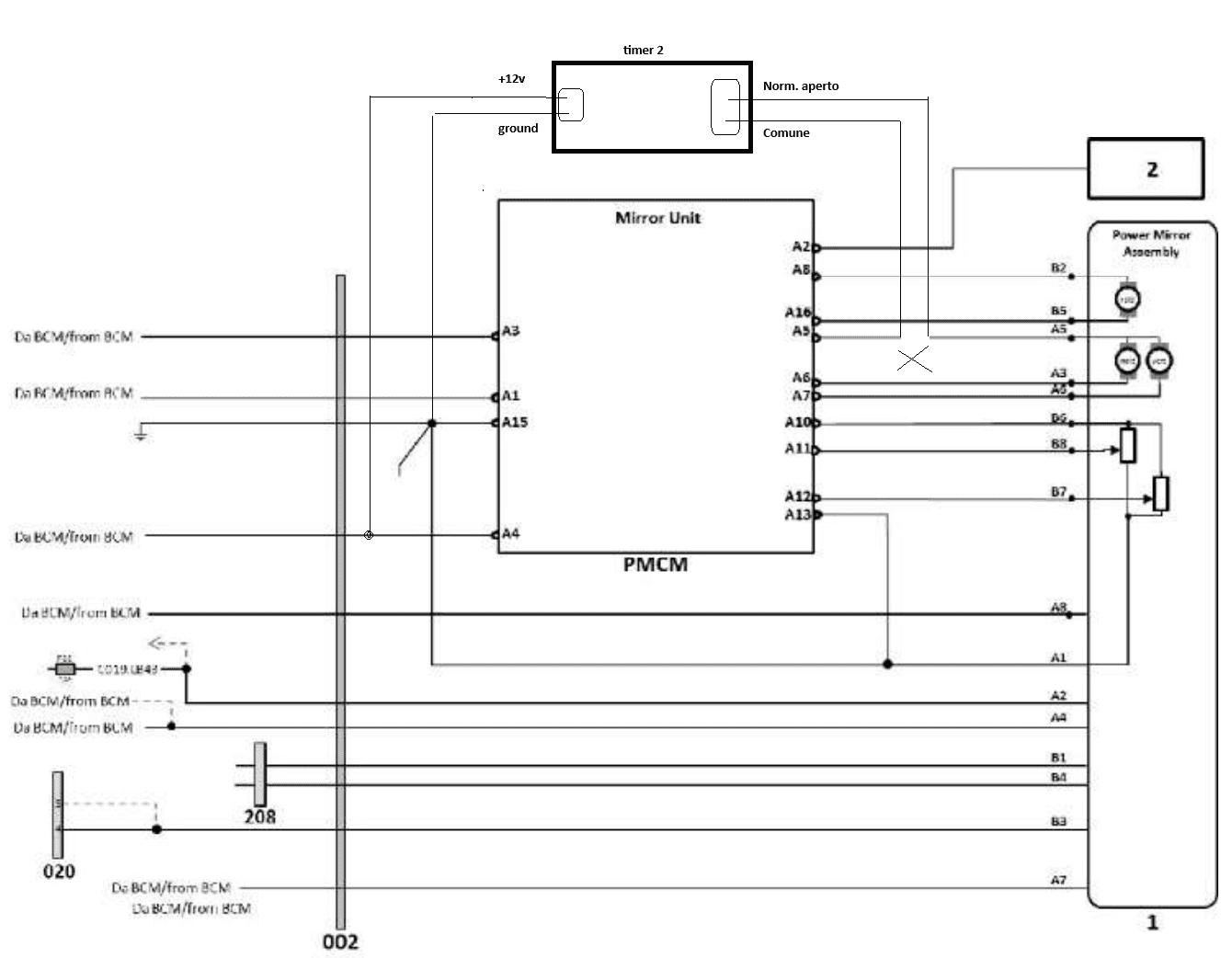Click the potentiometer symbol fed by pin B7
The height and width of the screenshot is (958, 1232).
click(1160, 494)
